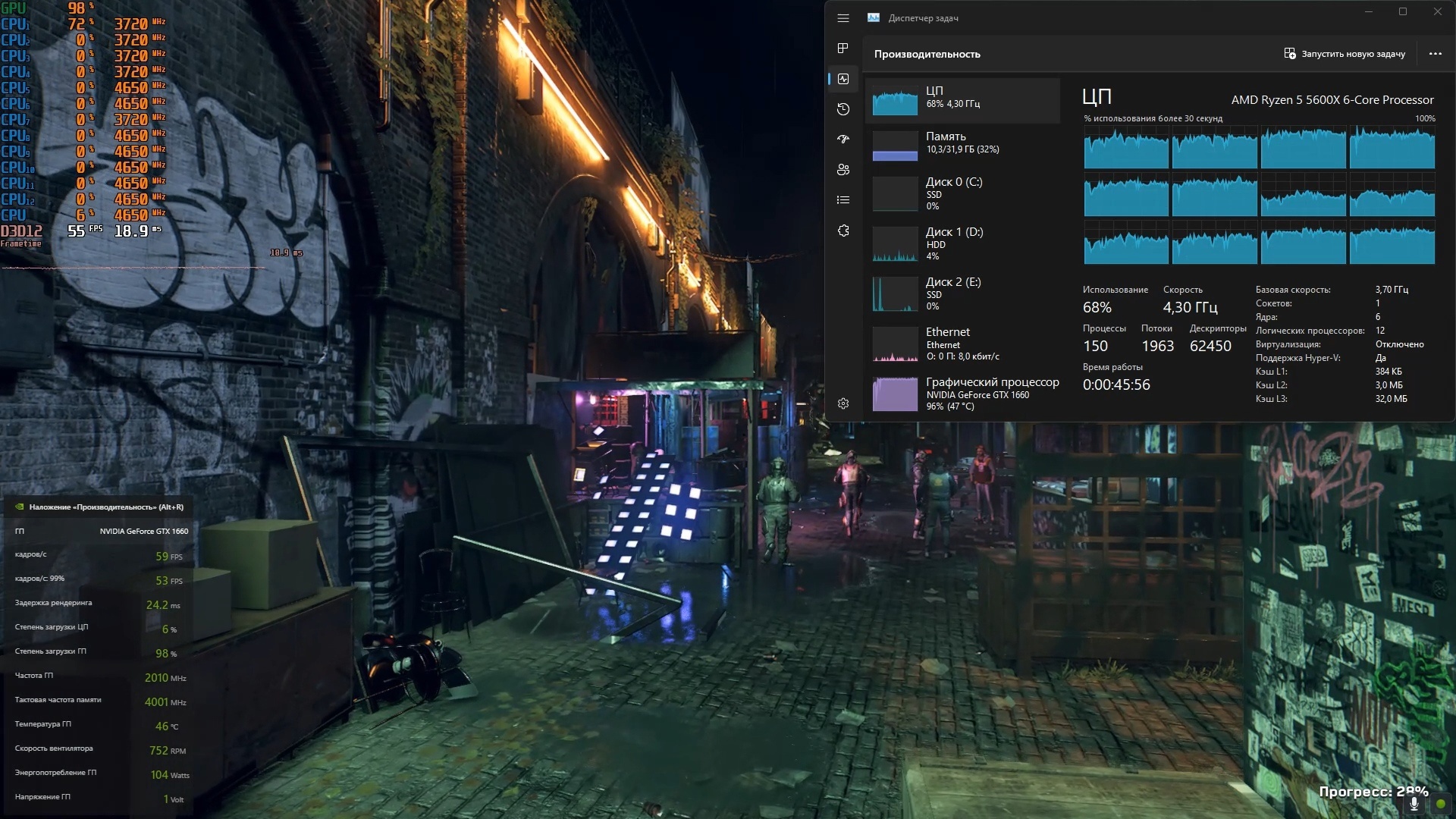
Task: Open Services puzzle icon in sidebar
Action: pyautogui.click(x=843, y=231)
